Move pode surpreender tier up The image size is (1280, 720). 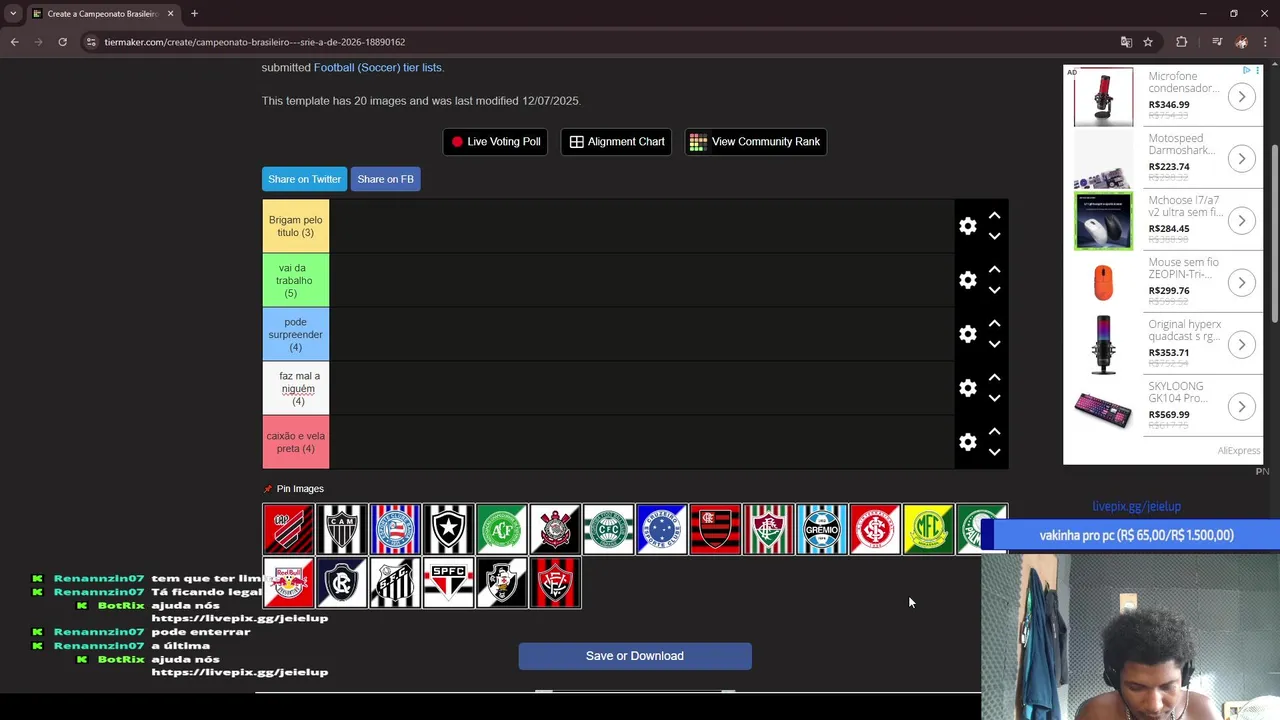click(994, 324)
